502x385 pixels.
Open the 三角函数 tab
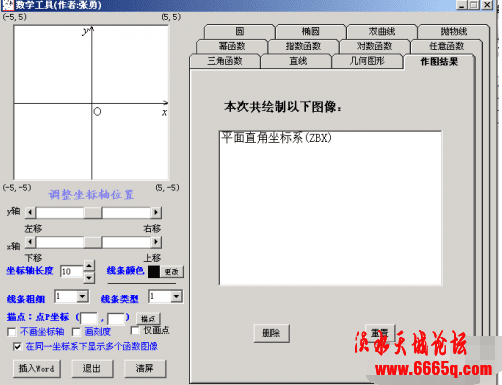point(225,61)
